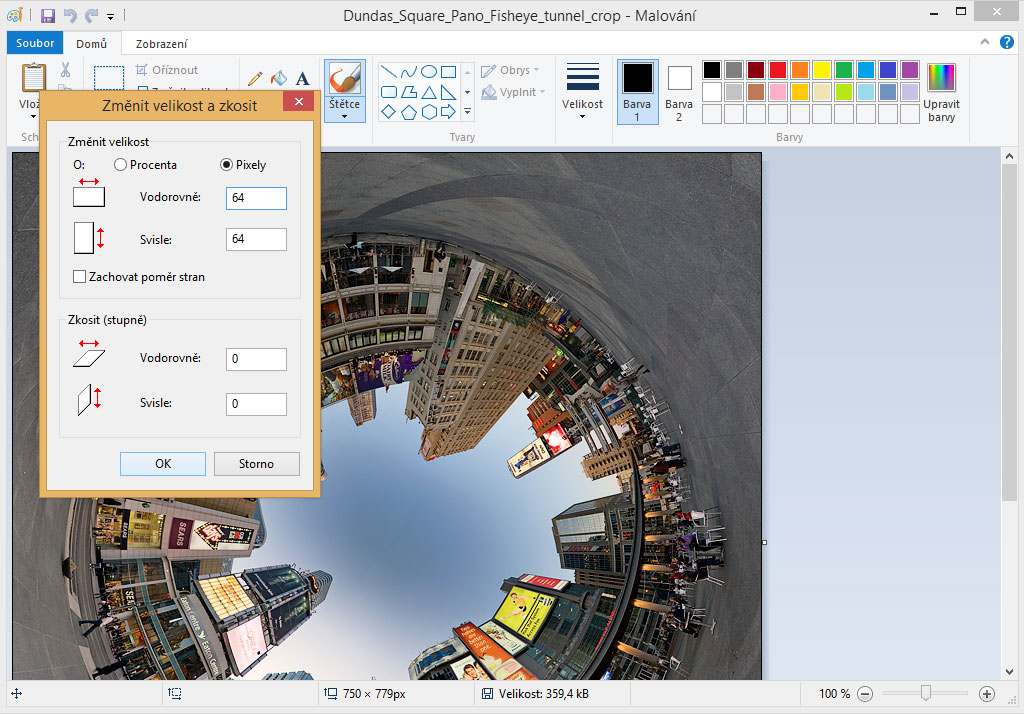
Task: Pick the yellow color swatch
Action: pyautogui.click(x=822, y=70)
